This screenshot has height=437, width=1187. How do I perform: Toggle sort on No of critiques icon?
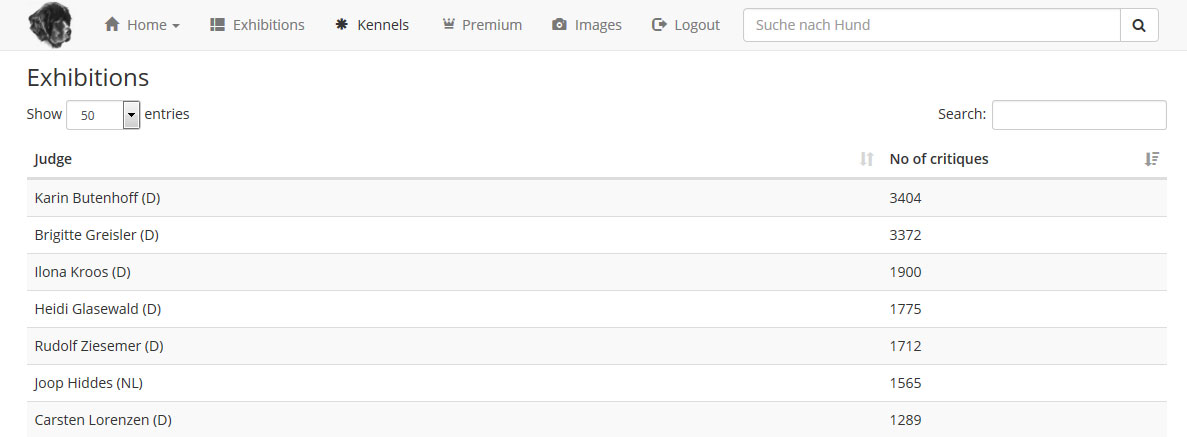1151,159
